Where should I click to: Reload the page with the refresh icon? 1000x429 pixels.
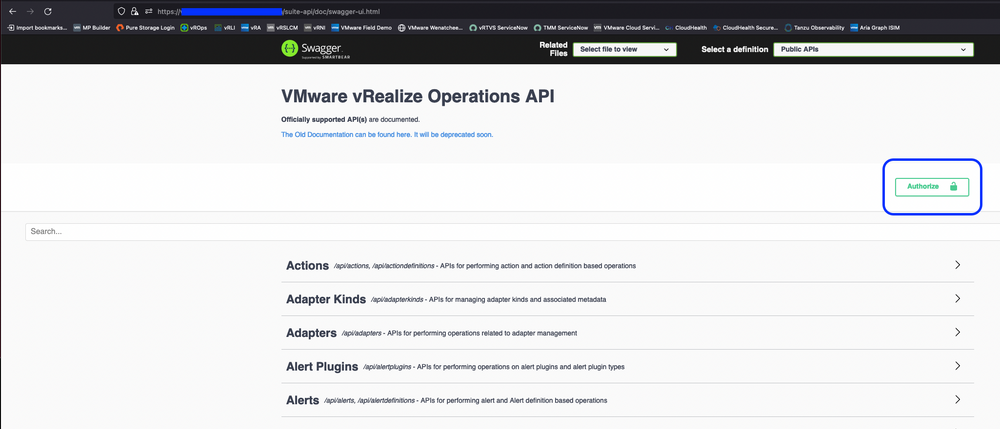[x=48, y=11]
